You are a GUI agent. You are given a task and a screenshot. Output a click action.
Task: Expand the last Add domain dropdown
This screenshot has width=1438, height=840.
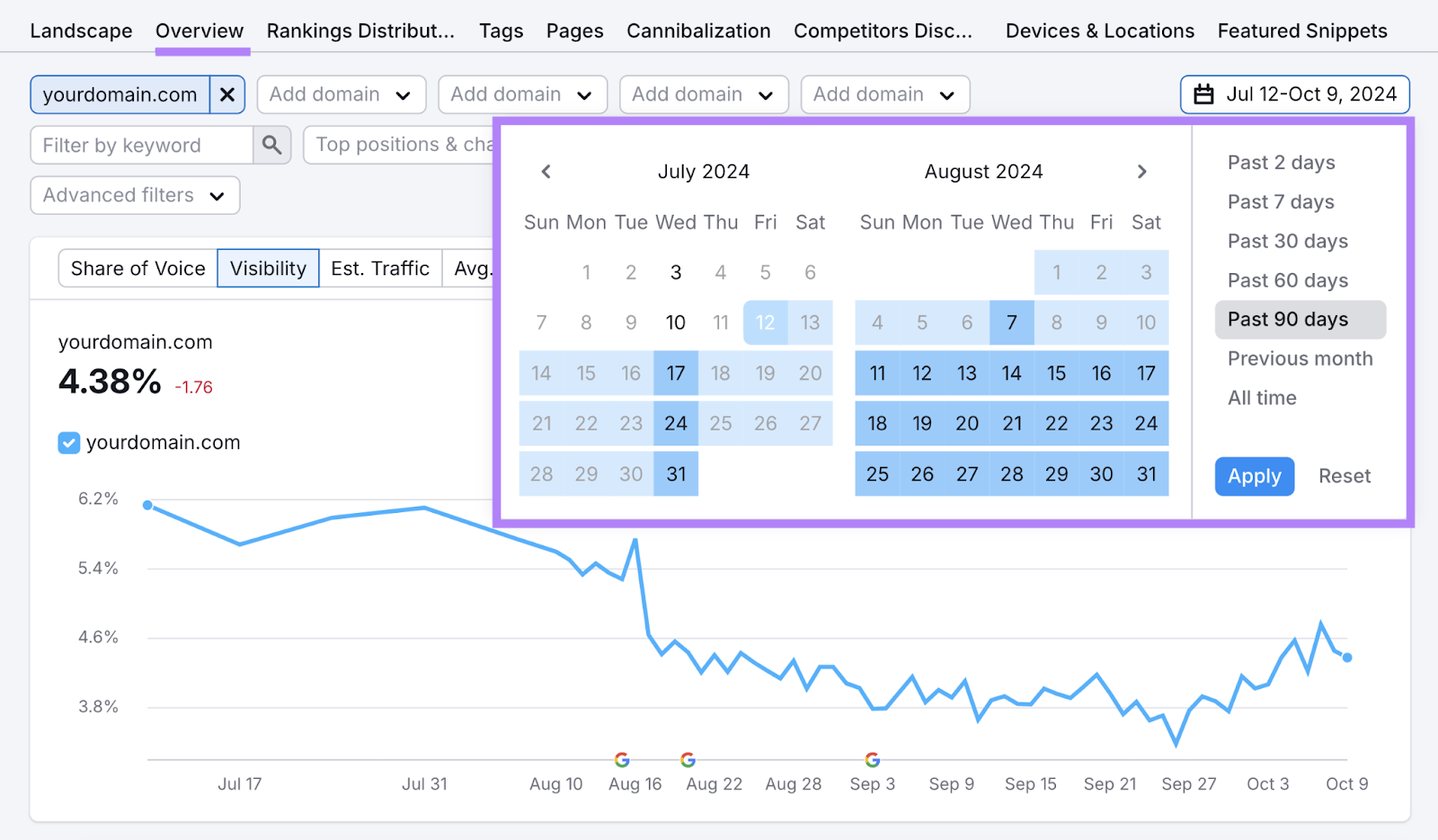[x=884, y=93]
